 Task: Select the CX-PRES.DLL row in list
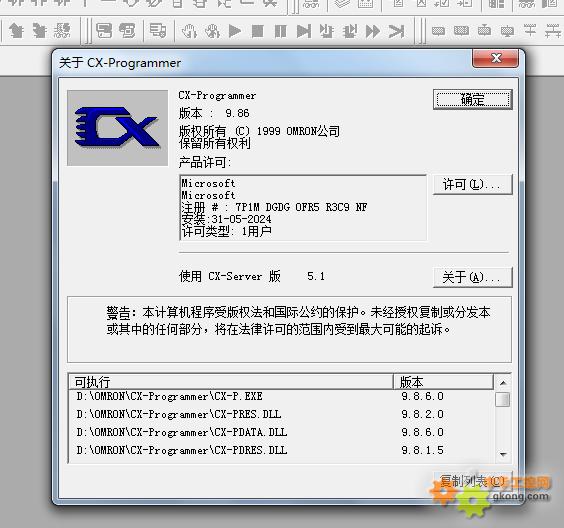pos(281,414)
